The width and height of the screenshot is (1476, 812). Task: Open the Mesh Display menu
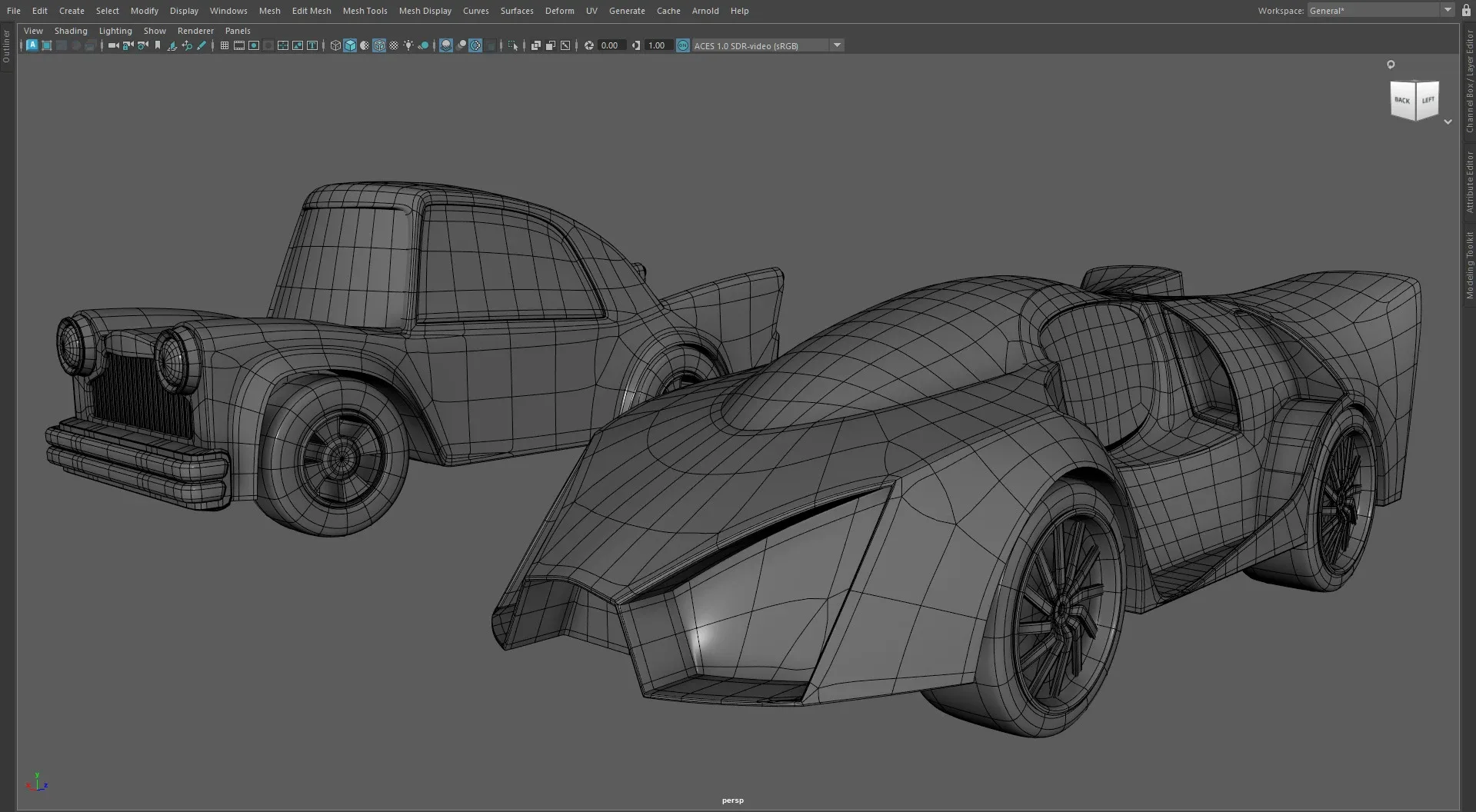pos(425,11)
